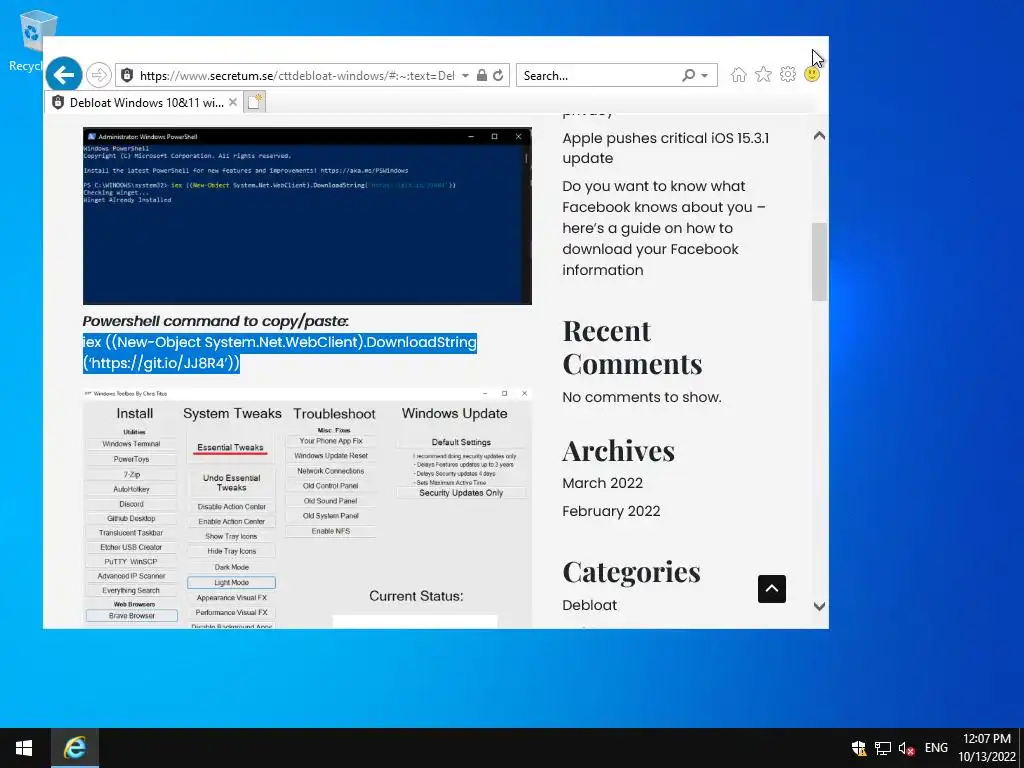The image size is (1024, 768).
Task: Click the scrollbar up arrow
Action: [x=819, y=136]
